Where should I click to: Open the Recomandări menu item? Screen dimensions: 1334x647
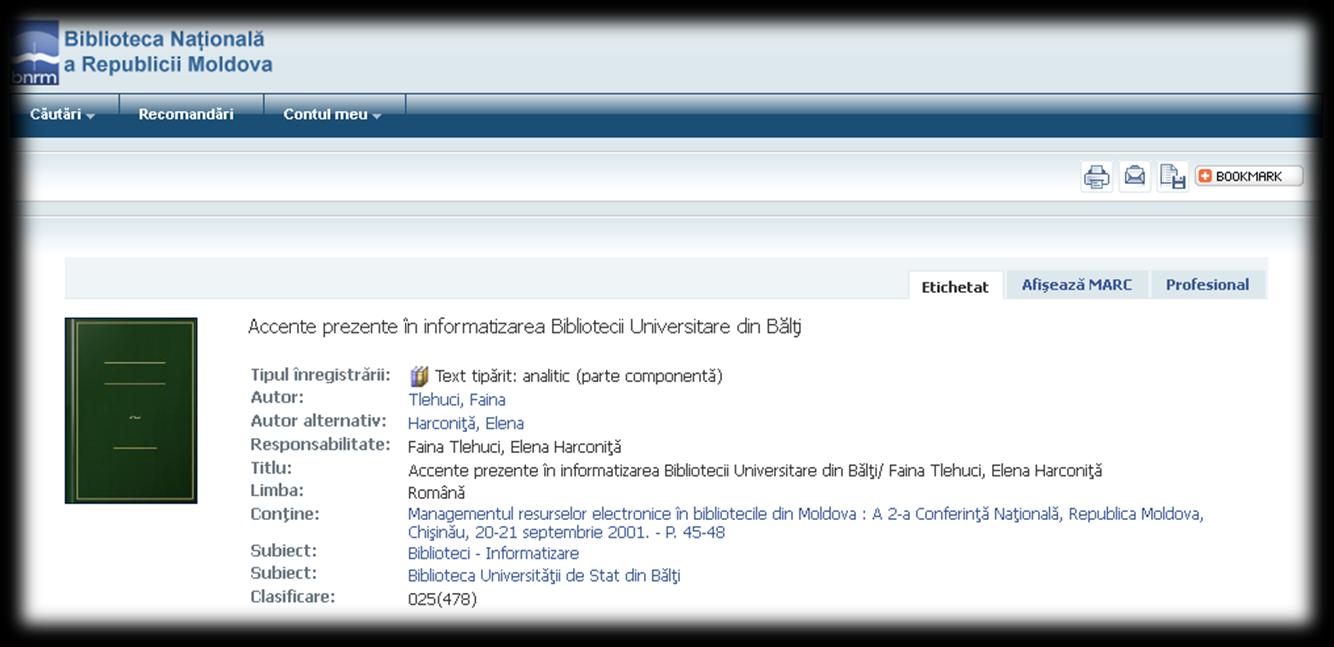[x=186, y=114]
